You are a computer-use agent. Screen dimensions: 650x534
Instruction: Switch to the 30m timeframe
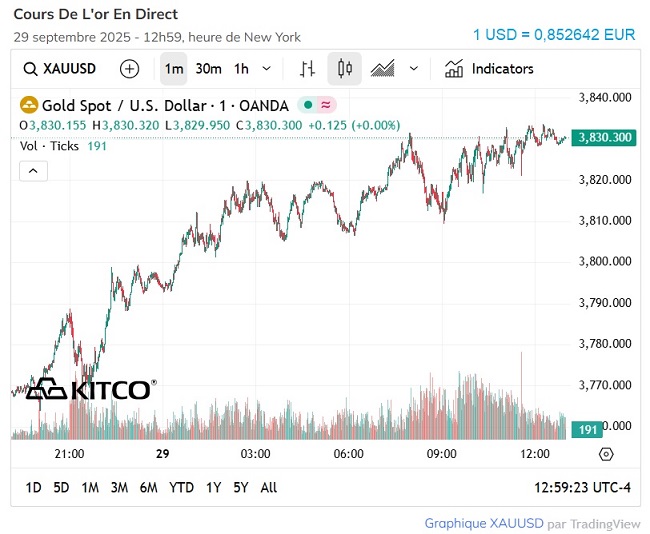208,69
